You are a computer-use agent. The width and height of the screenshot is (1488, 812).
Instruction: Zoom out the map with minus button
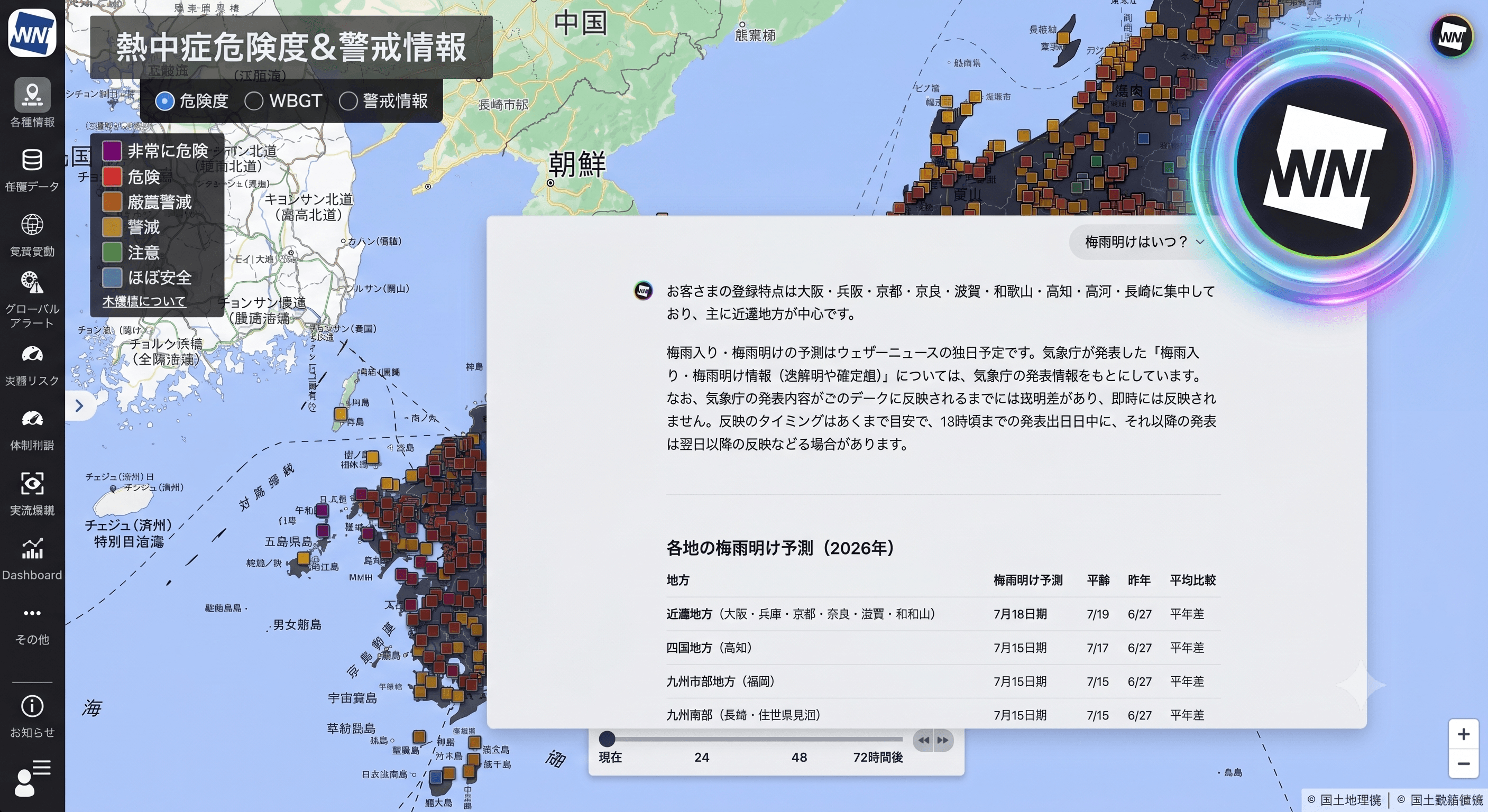1463,763
